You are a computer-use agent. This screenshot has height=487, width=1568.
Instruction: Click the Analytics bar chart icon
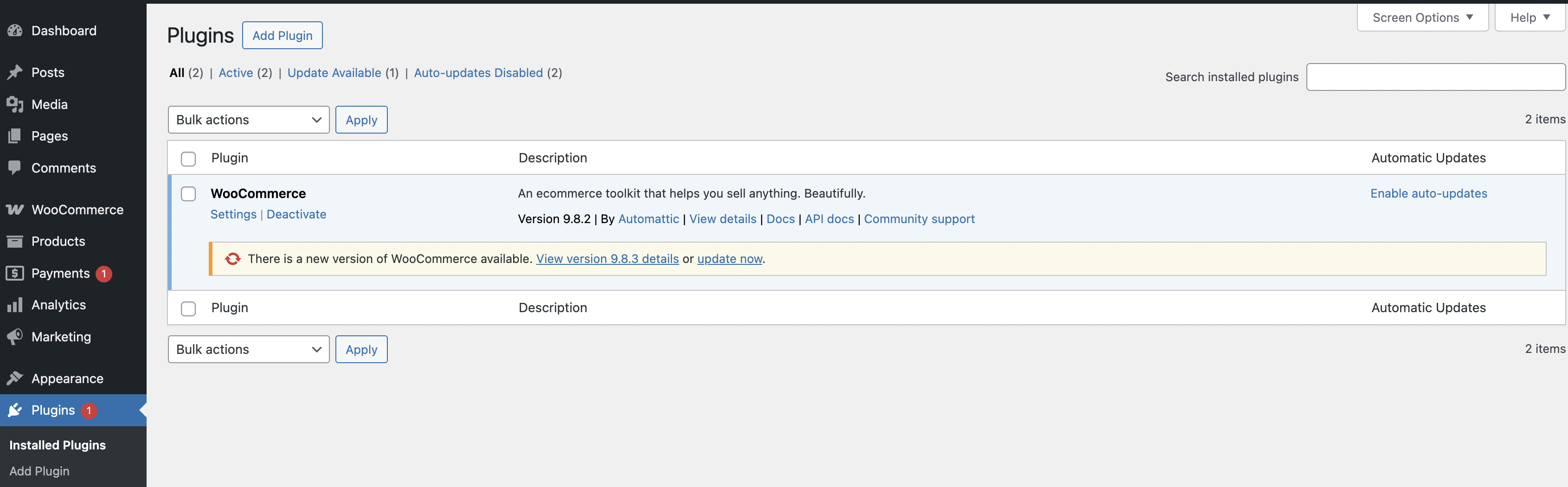pyautogui.click(x=14, y=305)
